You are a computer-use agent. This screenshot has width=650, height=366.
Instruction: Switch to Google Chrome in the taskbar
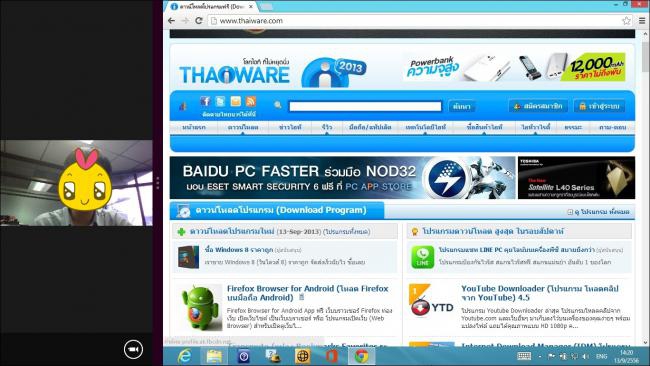click(x=361, y=356)
